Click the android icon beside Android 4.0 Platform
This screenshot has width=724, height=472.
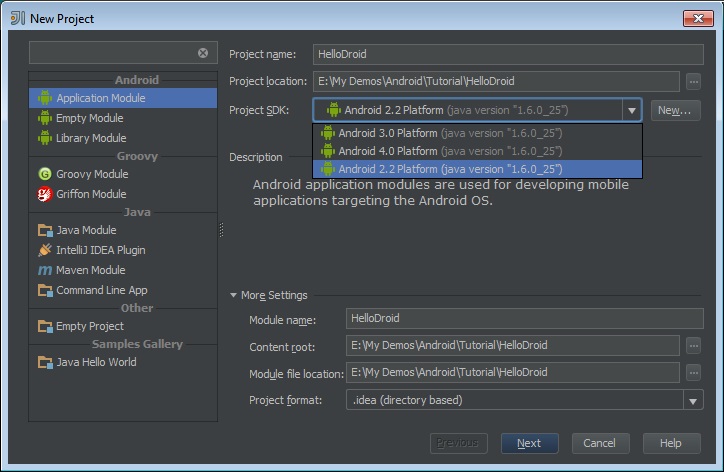[x=327, y=151]
